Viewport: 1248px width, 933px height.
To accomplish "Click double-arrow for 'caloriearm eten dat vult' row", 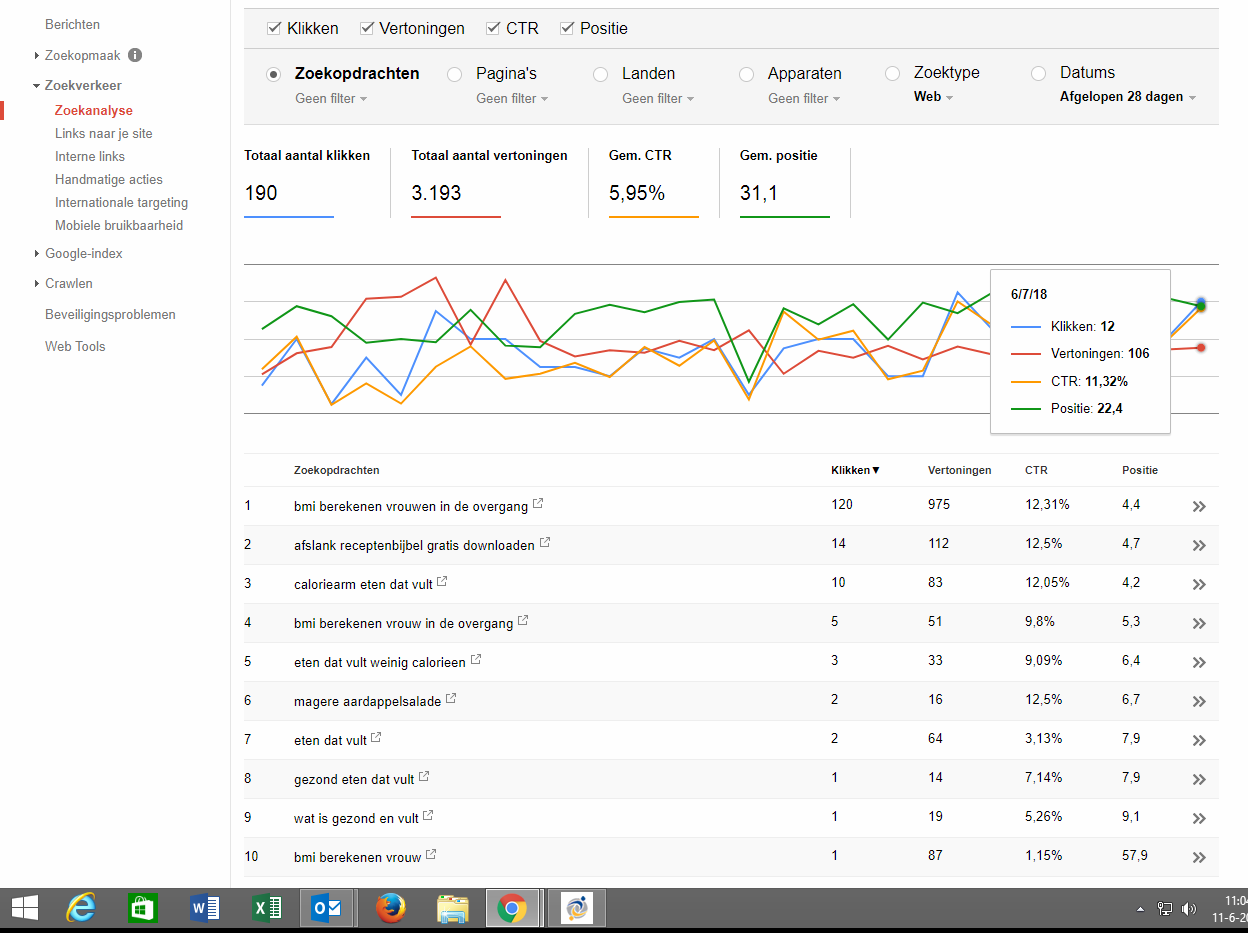I will click(x=1199, y=585).
